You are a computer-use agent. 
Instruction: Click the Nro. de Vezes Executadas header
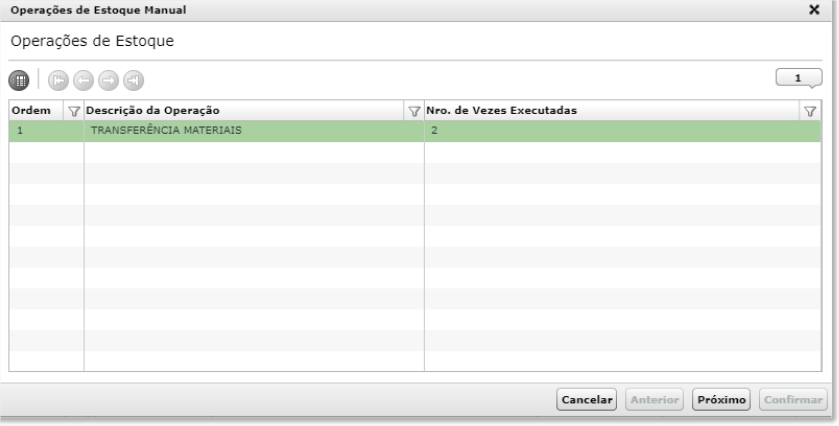(x=501, y=111)
